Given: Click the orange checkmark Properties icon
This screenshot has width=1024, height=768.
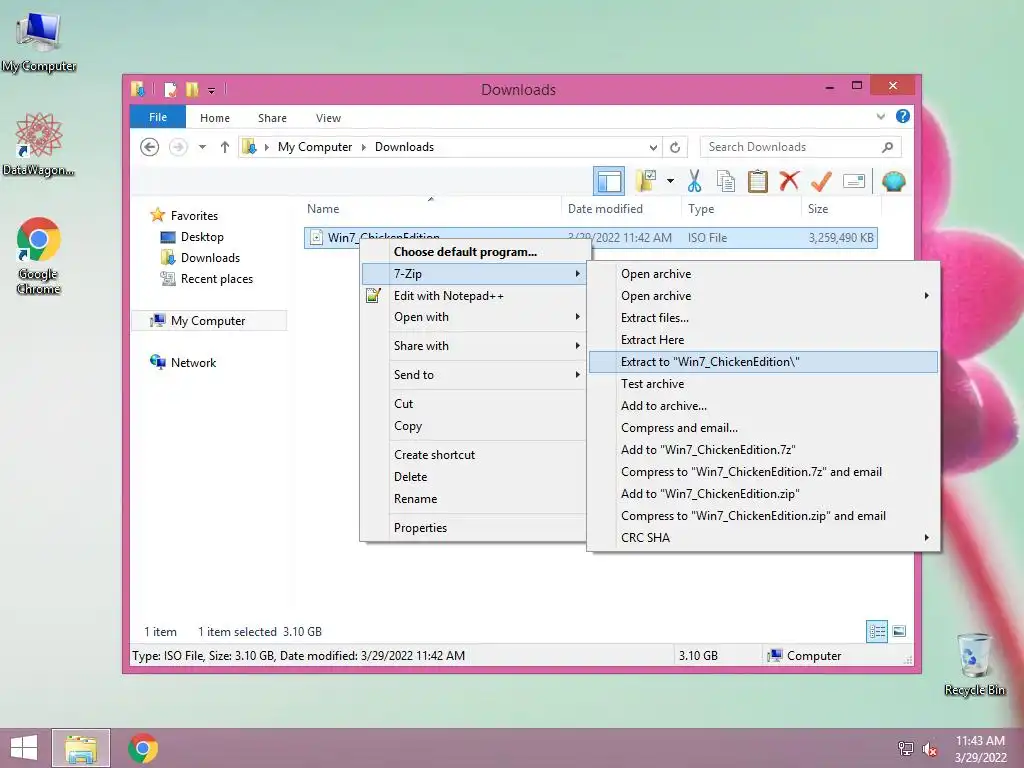Looking at the screenshot, I should [x=821, y=181].
